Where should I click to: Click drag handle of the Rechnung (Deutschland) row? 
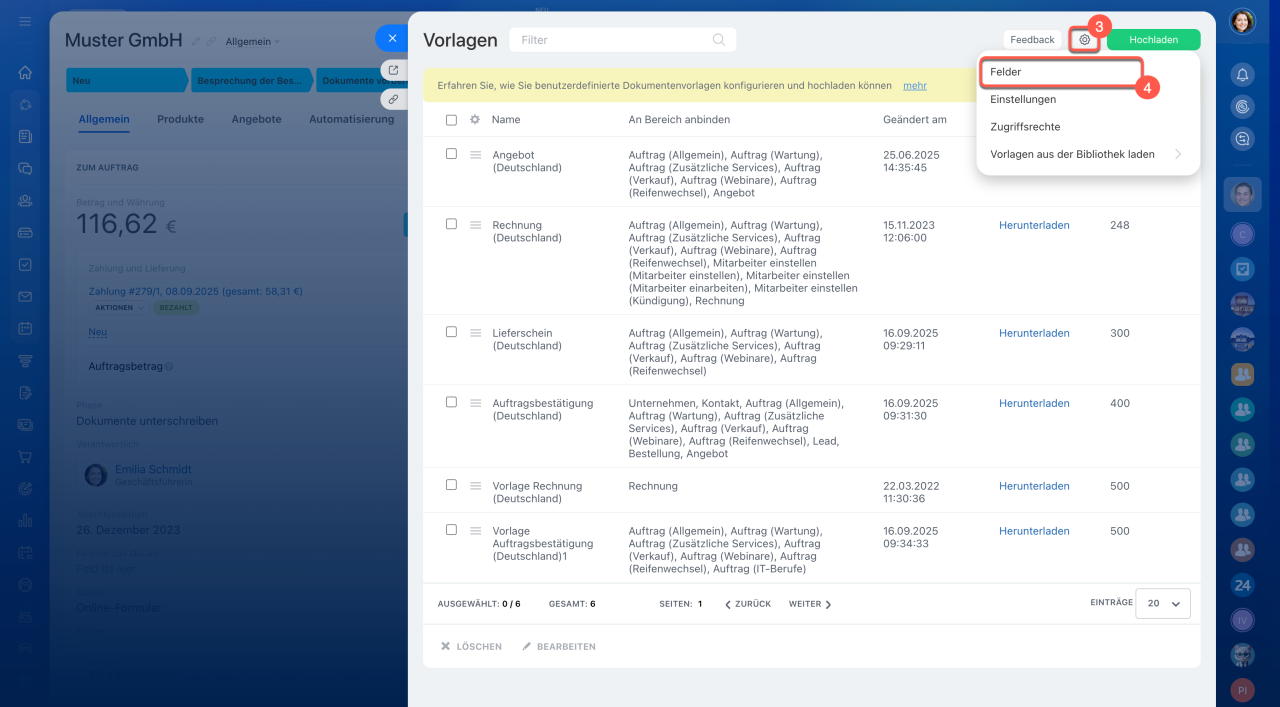click(476, 225)
